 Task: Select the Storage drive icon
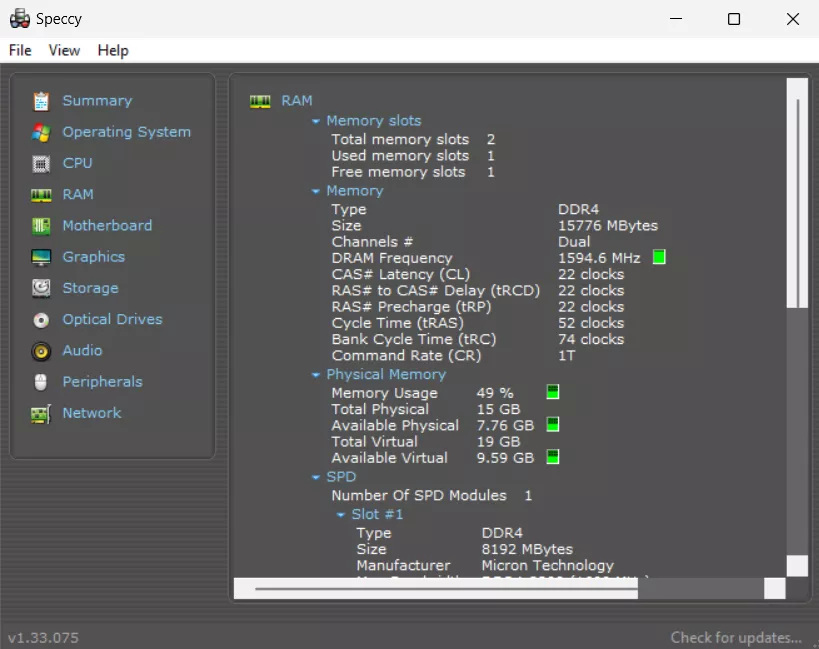point(41,288)
